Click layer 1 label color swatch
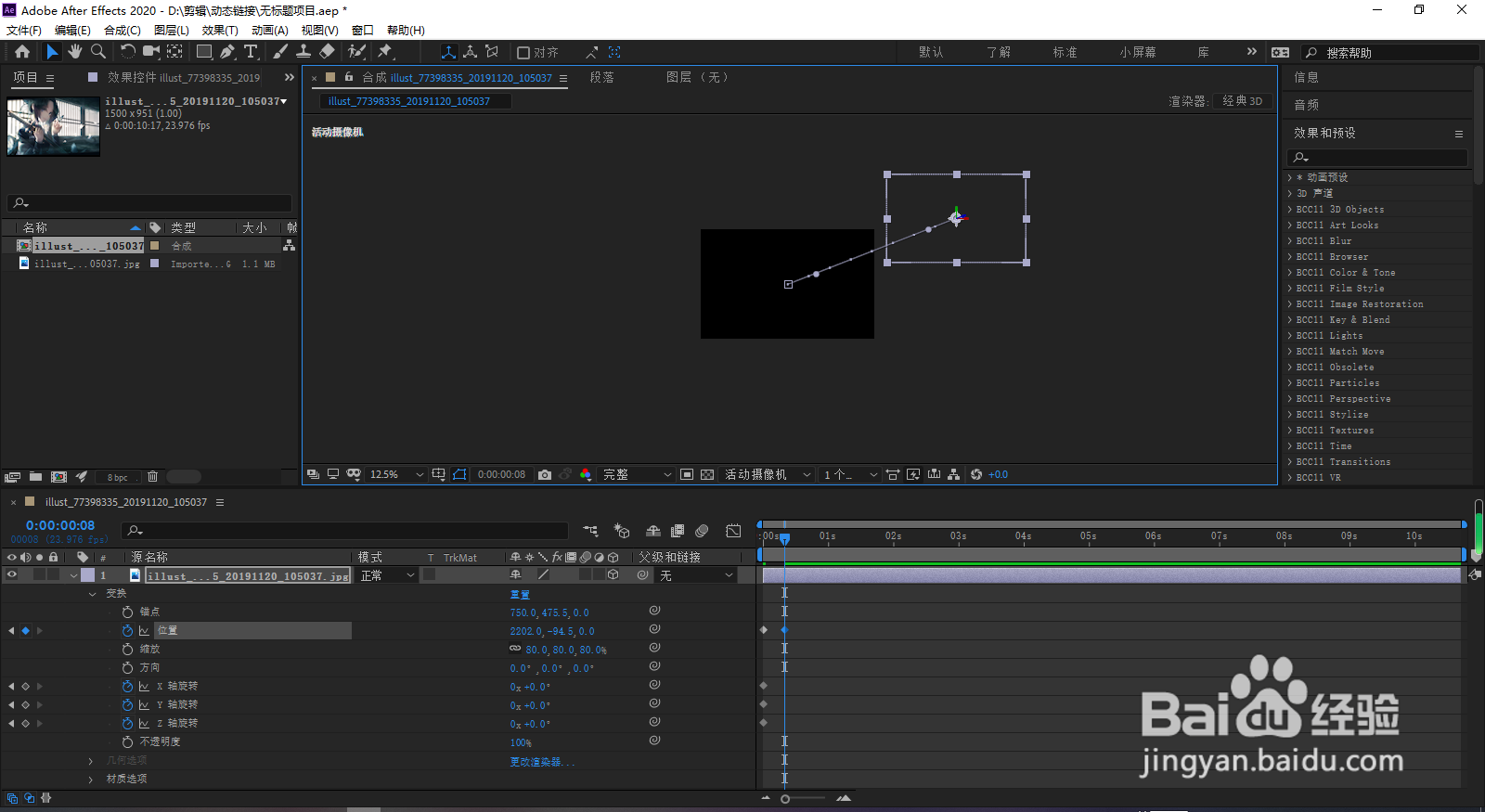 tap(87, 575)
